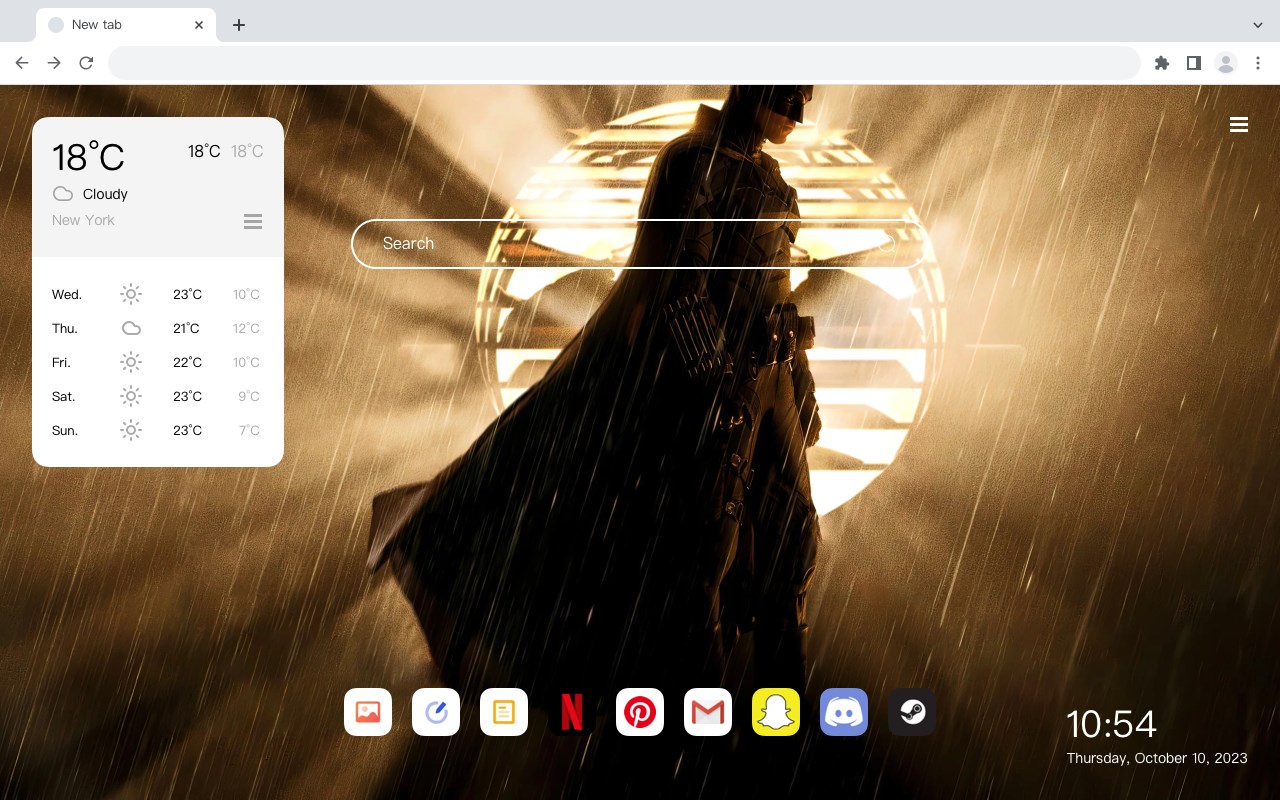1280x800 pixels.
Task: Click the browser address bar
Action: point(624,63)
